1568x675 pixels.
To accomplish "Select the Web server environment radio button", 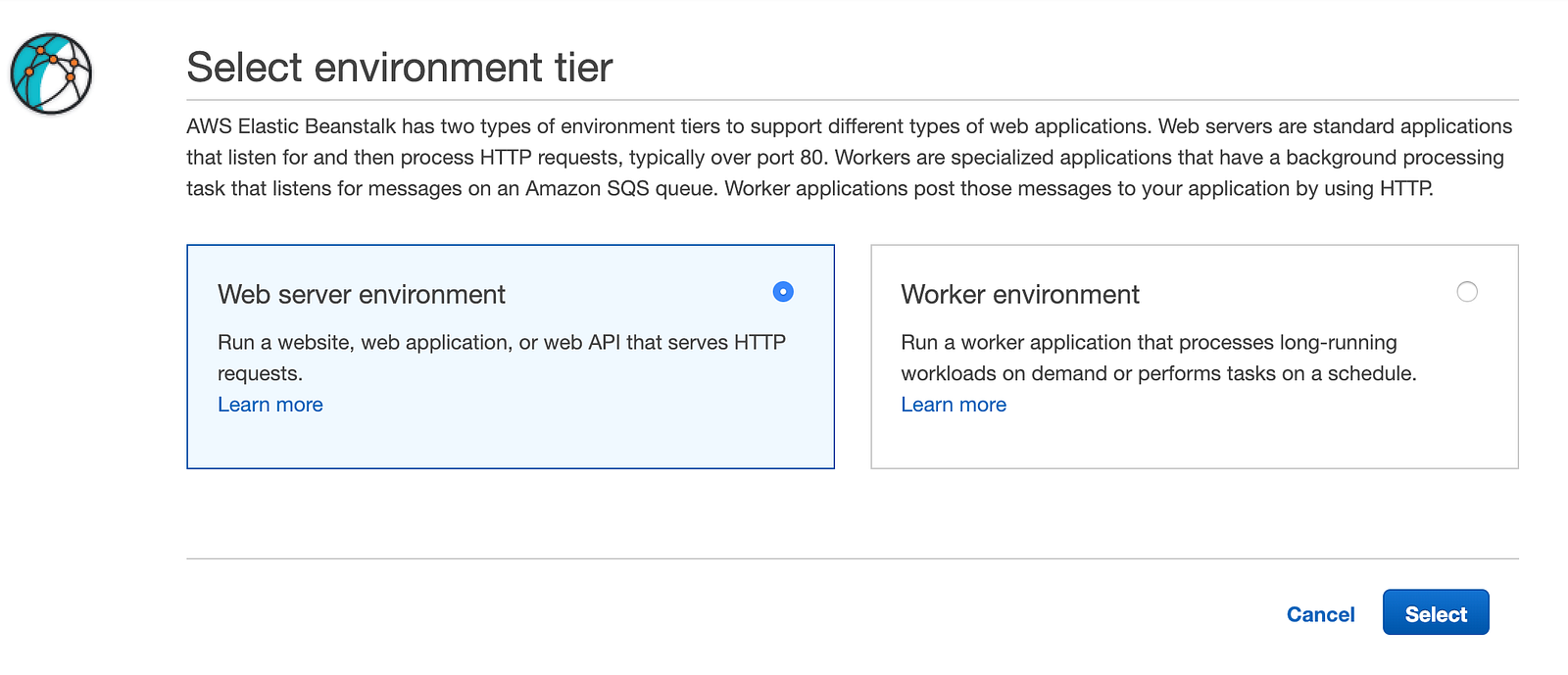I will [783, 292].
